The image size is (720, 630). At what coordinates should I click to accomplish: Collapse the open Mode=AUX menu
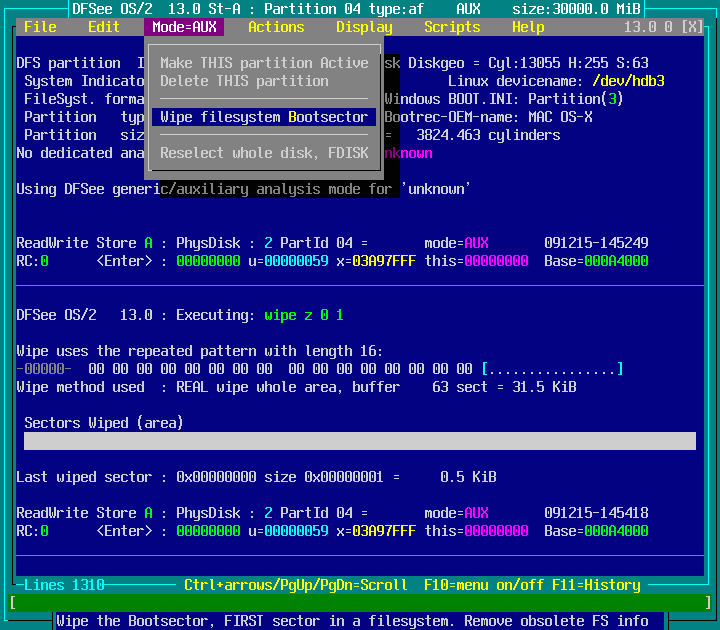[184, 27]
